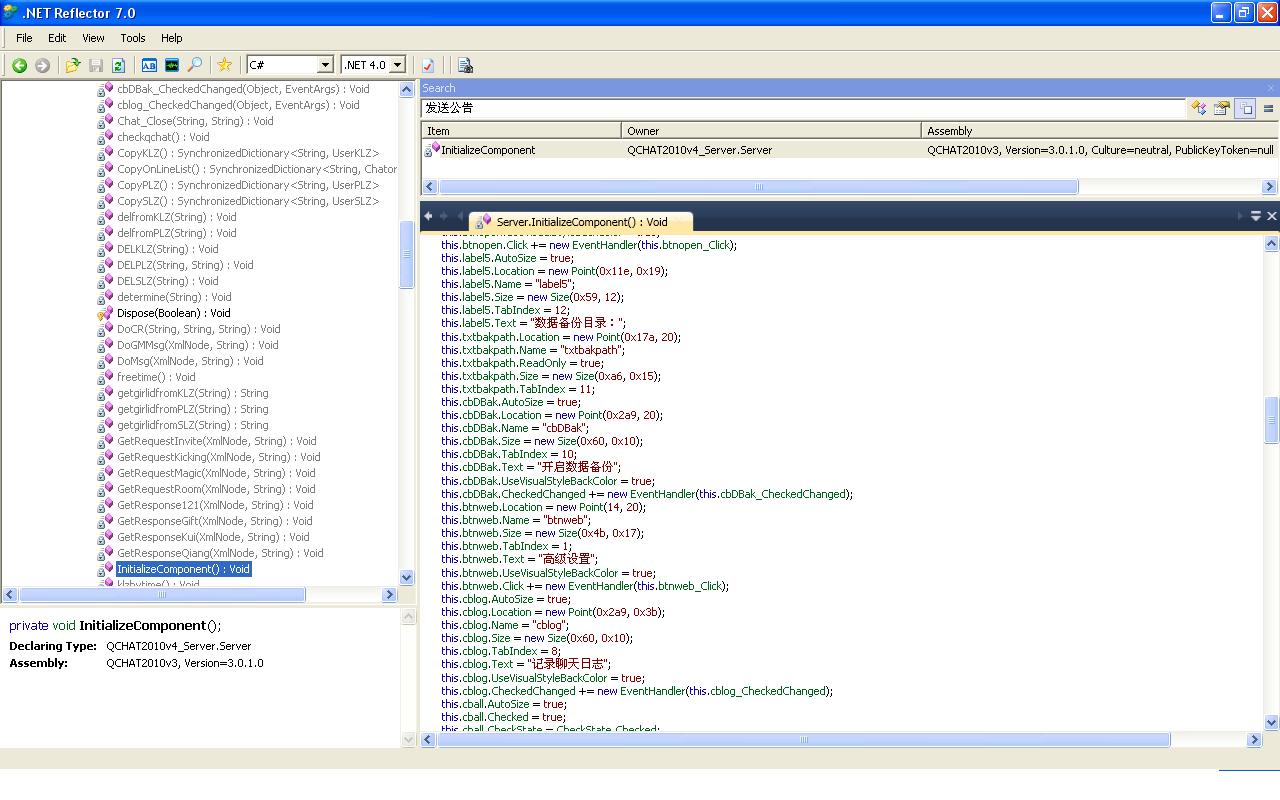
Task: Click the Assembly column header
Action: [x=1100, y=131]
